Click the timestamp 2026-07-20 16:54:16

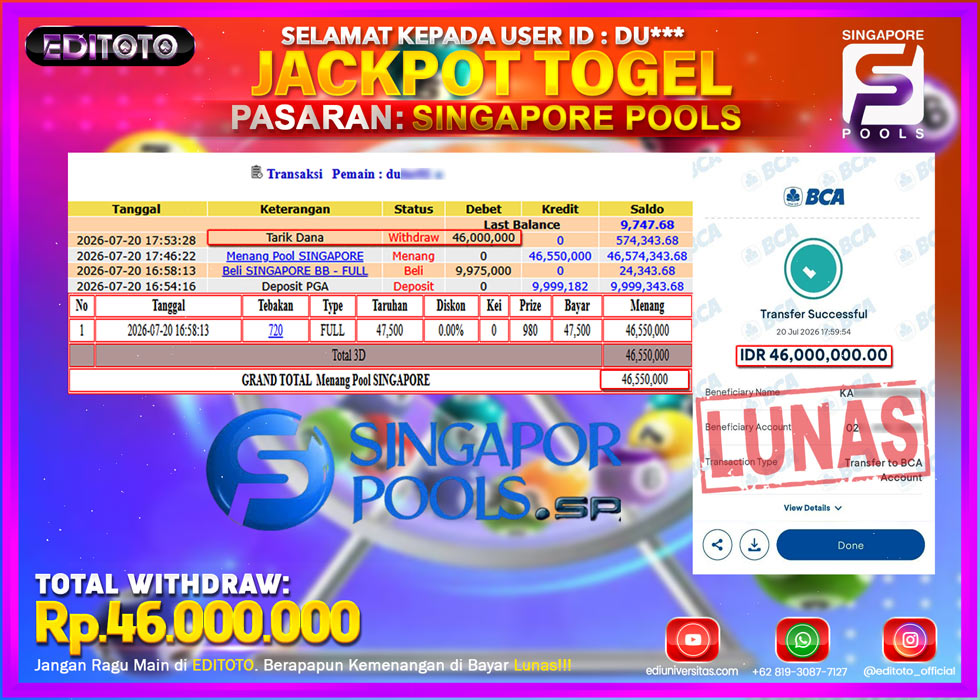coord(136,286)
